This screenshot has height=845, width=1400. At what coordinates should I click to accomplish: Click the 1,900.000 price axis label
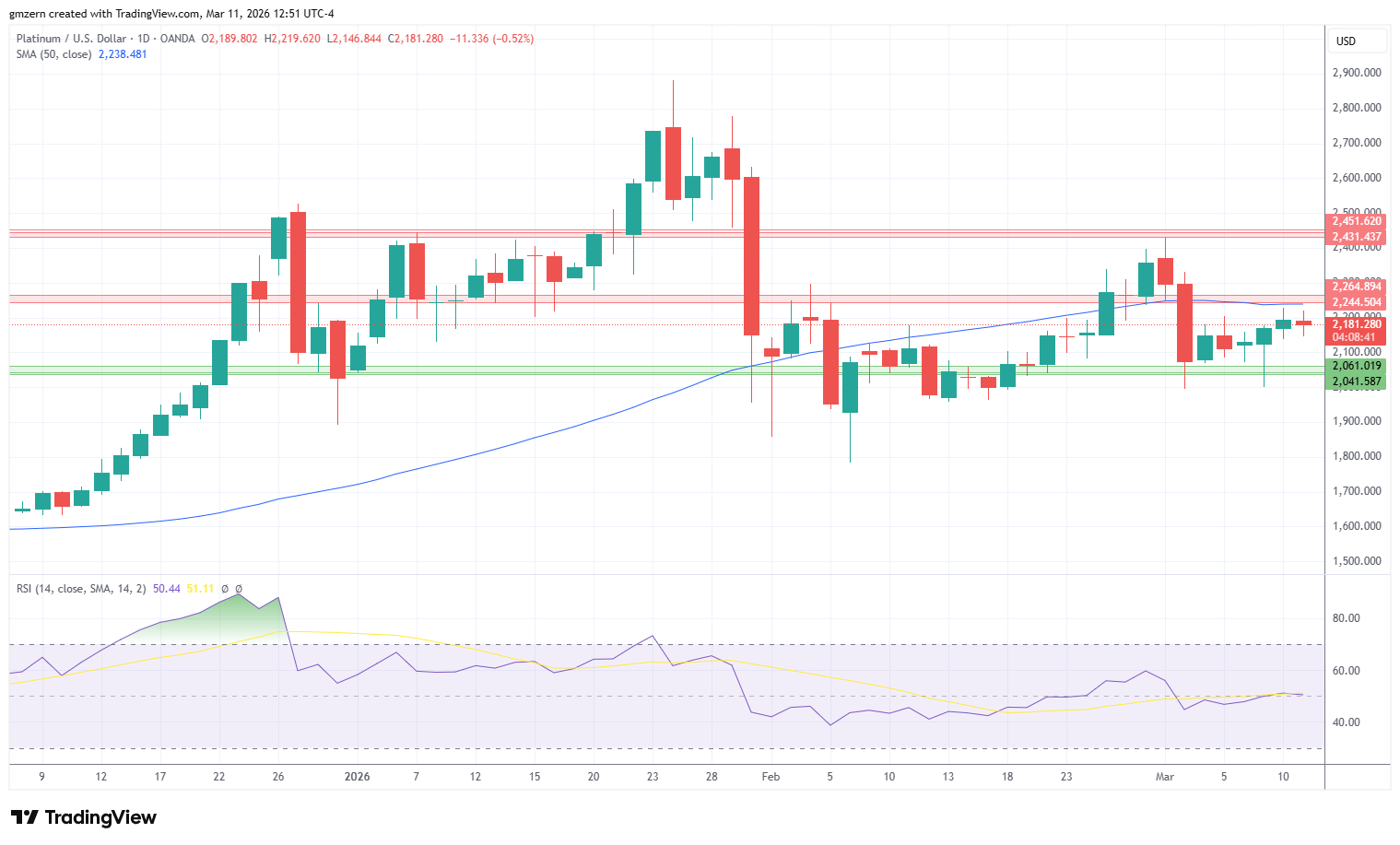(1357, 421)
